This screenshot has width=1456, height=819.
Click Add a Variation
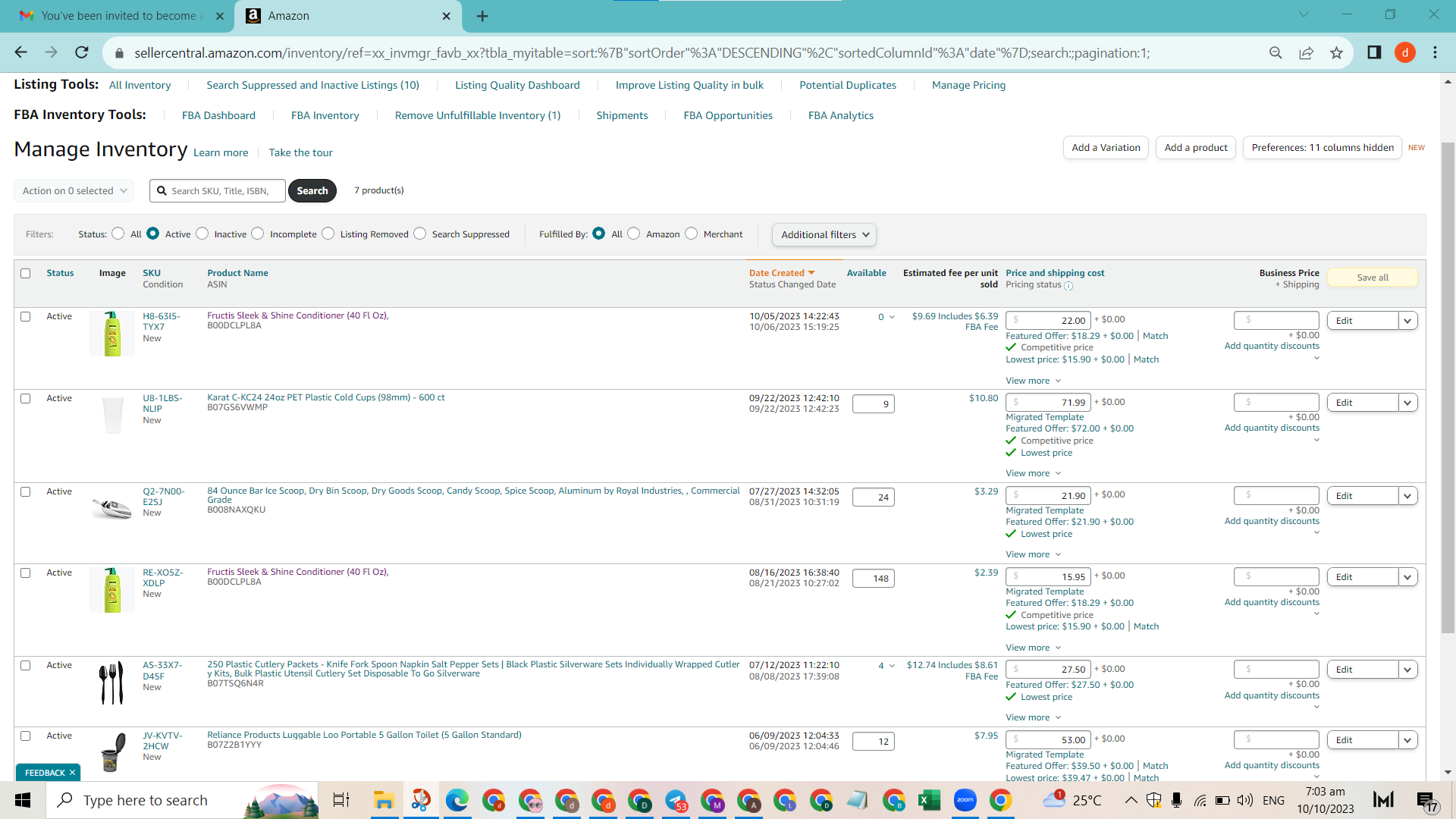(1106, 148)
